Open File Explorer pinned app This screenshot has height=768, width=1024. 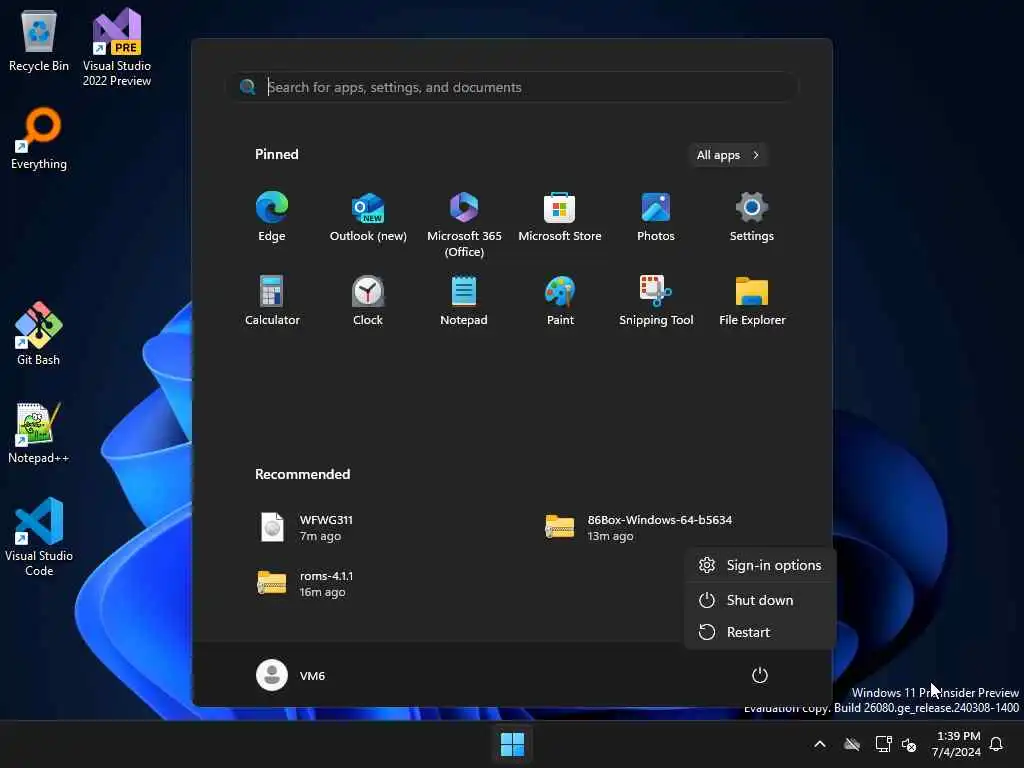coord(752,300)
